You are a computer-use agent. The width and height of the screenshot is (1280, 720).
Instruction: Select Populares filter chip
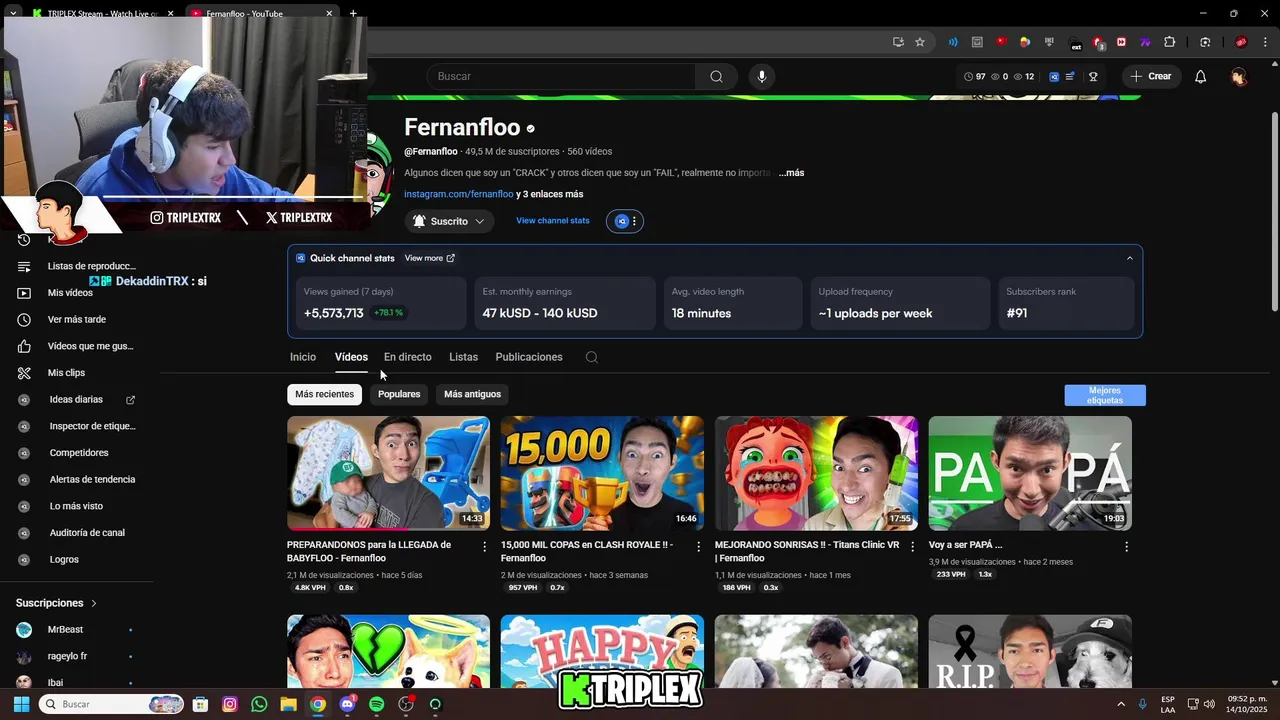(399, 394)
